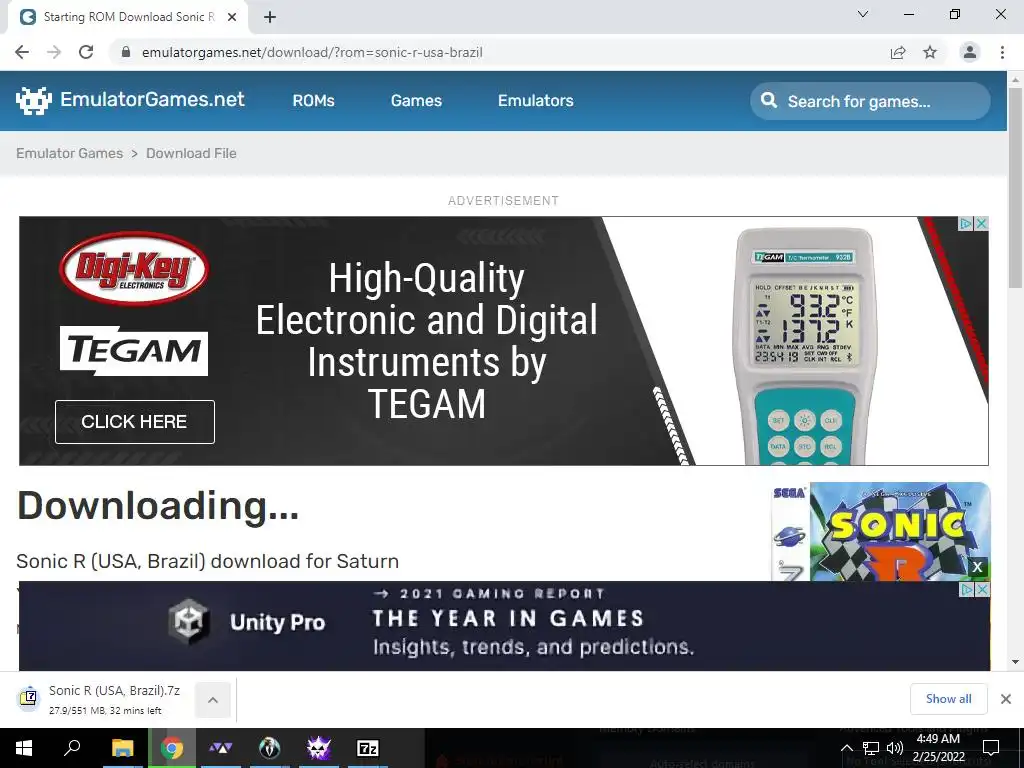Click the EmulatorGames.net logo icon
Screen dimensions: 1024x768
pyautogui.click(x=33, y=101)
